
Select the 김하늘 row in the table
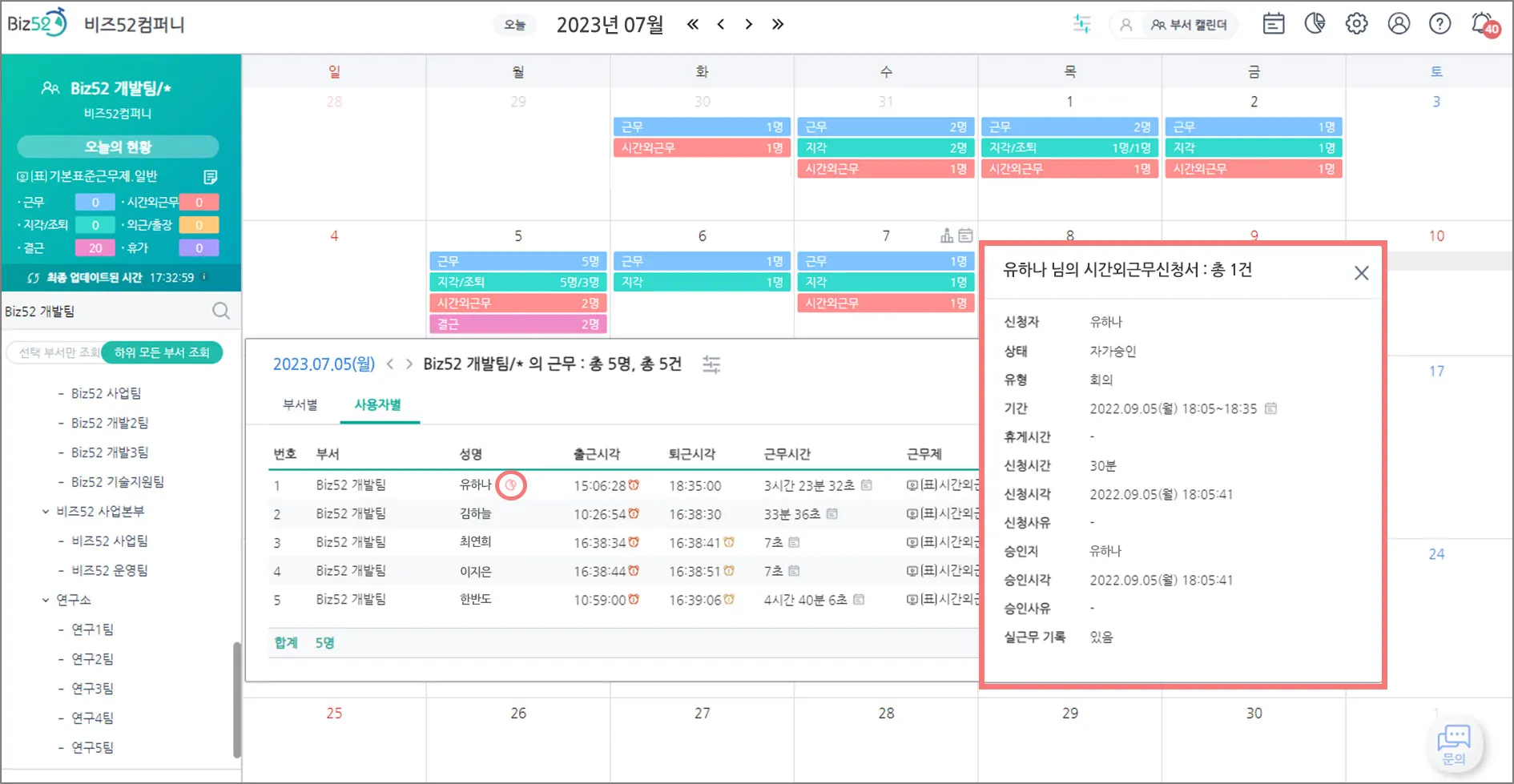[623, 513]
